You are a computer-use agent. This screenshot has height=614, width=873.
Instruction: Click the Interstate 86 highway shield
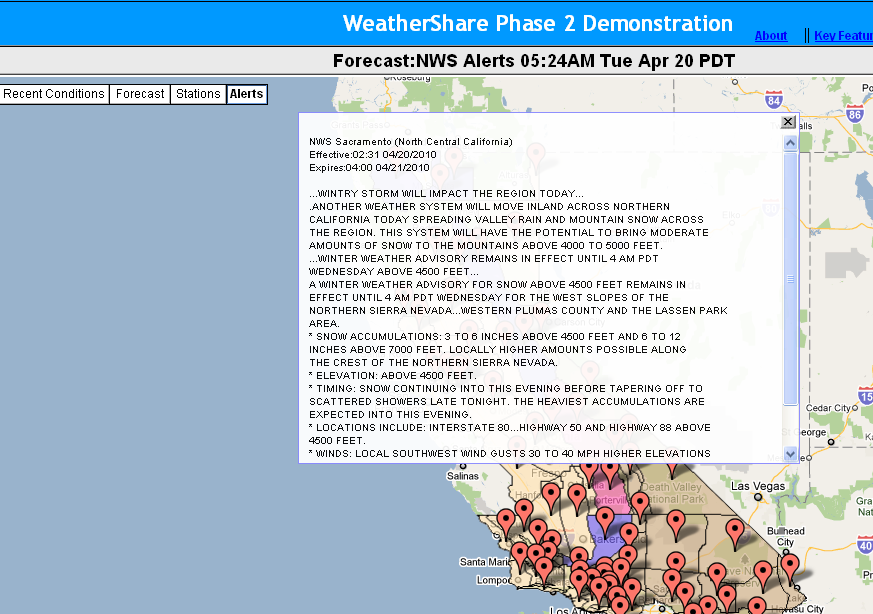point(853,114)
